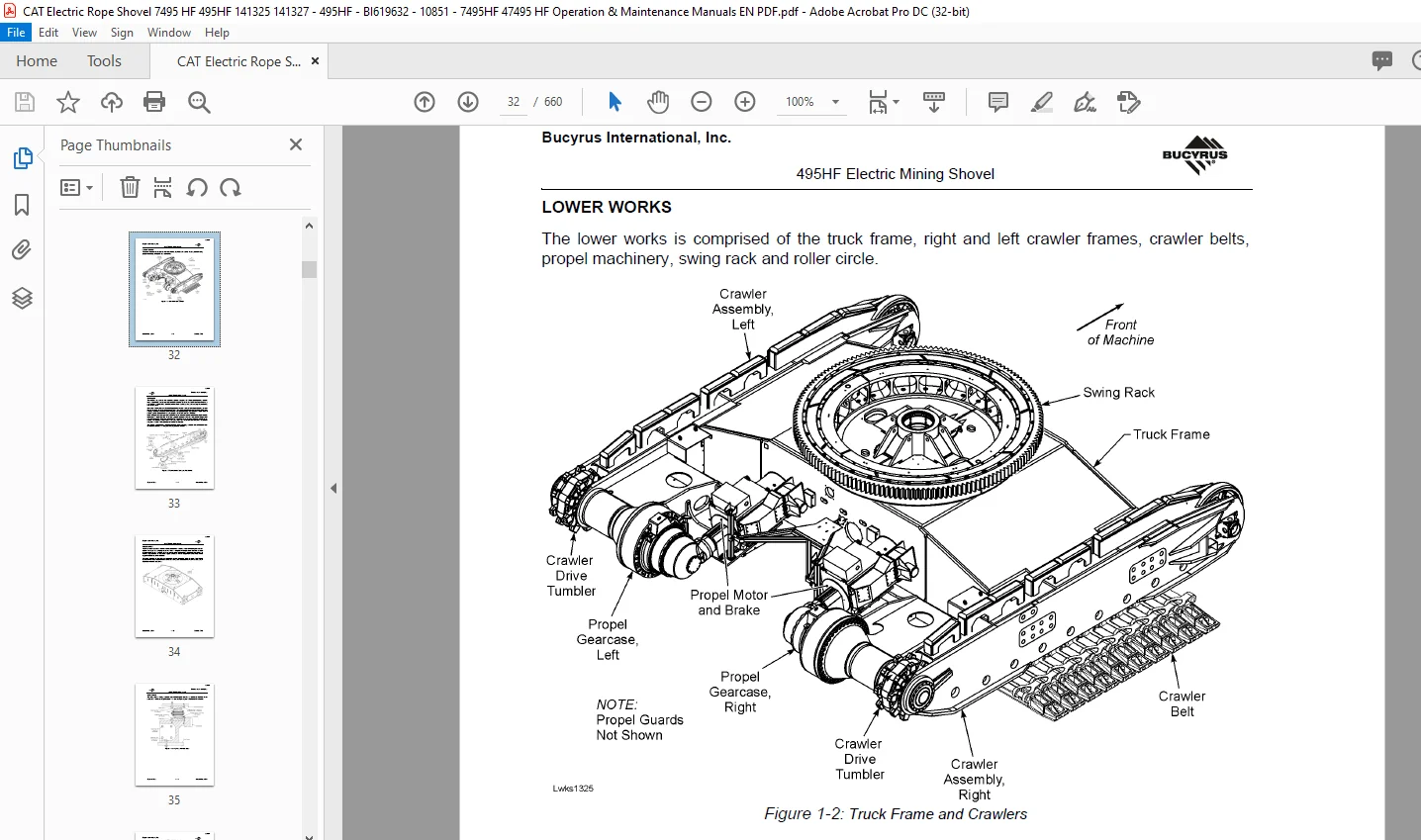
Task: Click the LOWER WORKS heading
Action: pos(607,207)
